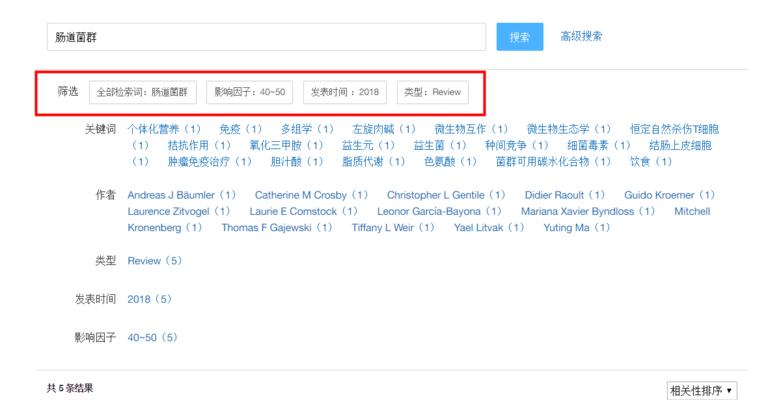Filter by author Laurence Zitvogel
Viewport: 768px width, 400px height.
(x=179, y=211)
